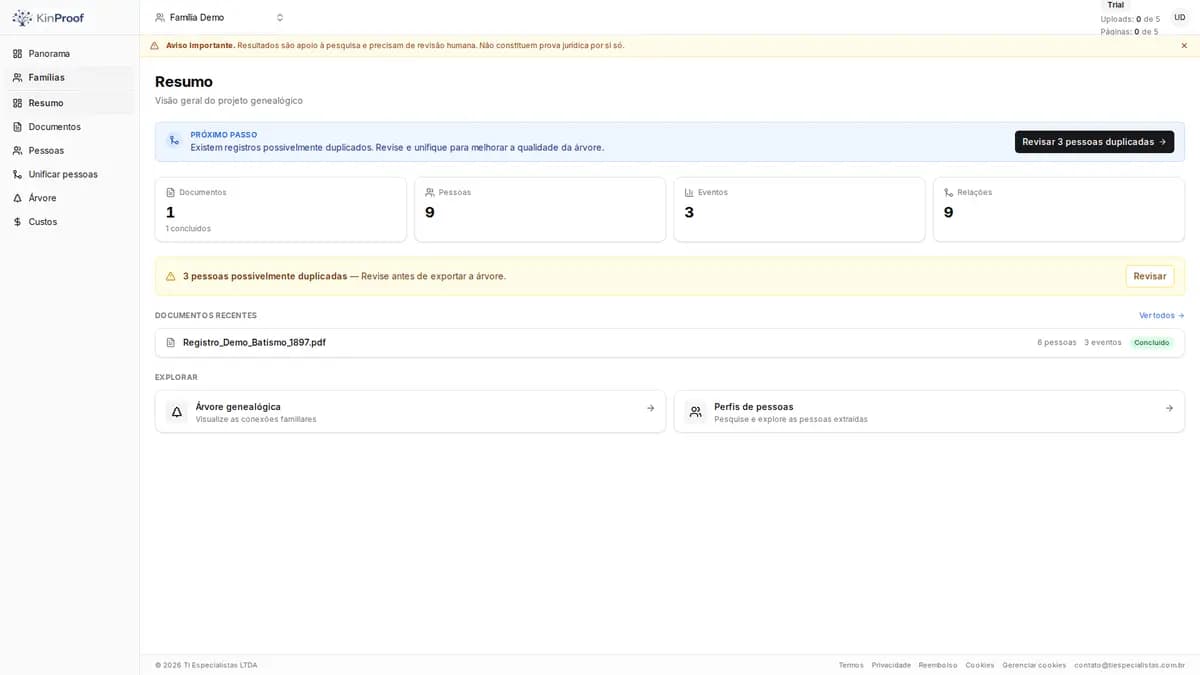
Task: Click Gerenciar cookies in footer
Action: pos(1034,665)
